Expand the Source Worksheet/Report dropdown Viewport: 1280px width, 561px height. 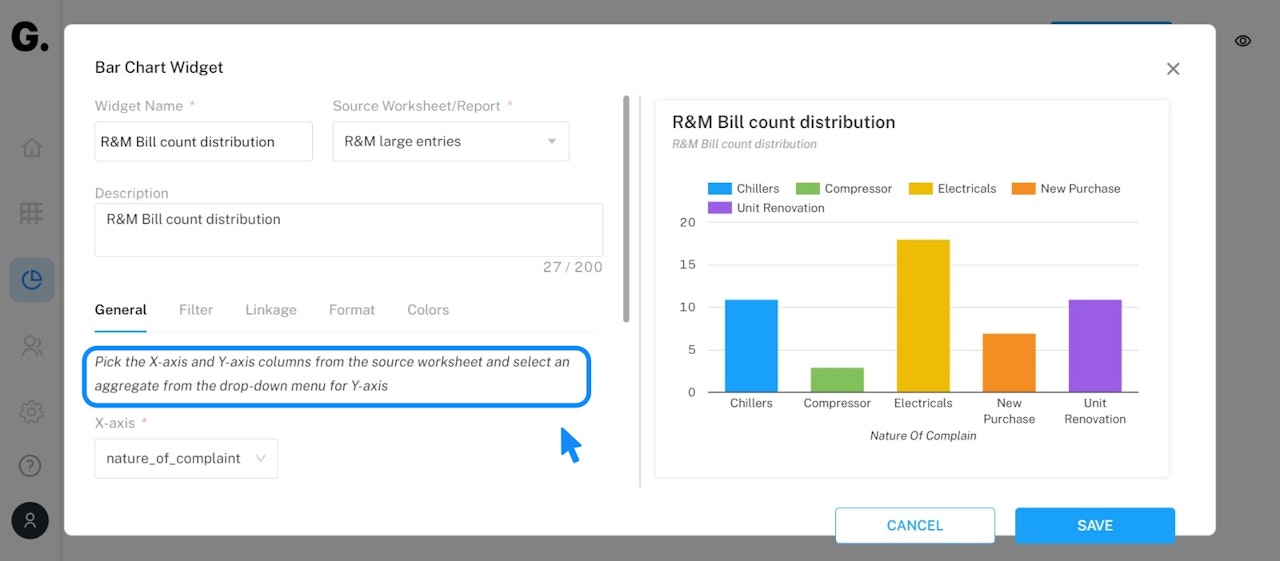click(x=451, y=142)
